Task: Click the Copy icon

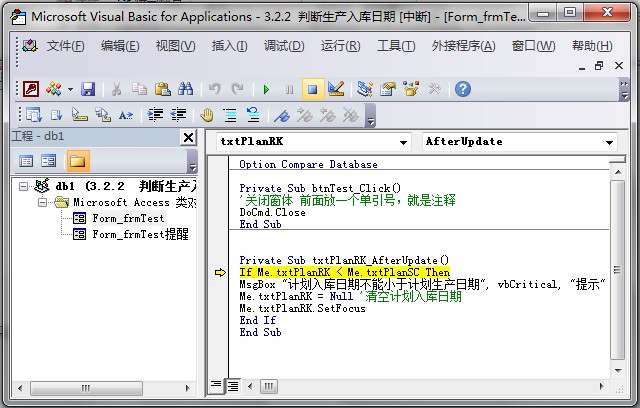Action: tap(140, 89)
